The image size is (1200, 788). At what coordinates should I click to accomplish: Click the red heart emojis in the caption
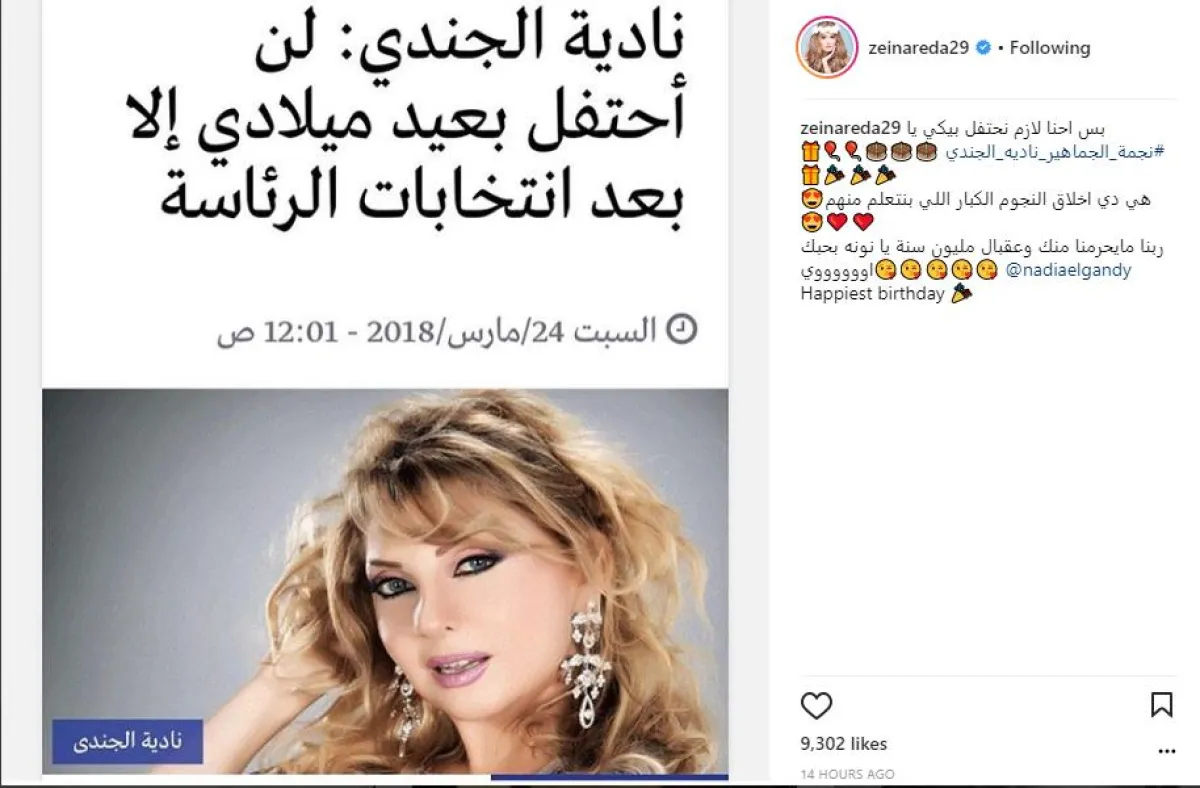click(850, 222)
